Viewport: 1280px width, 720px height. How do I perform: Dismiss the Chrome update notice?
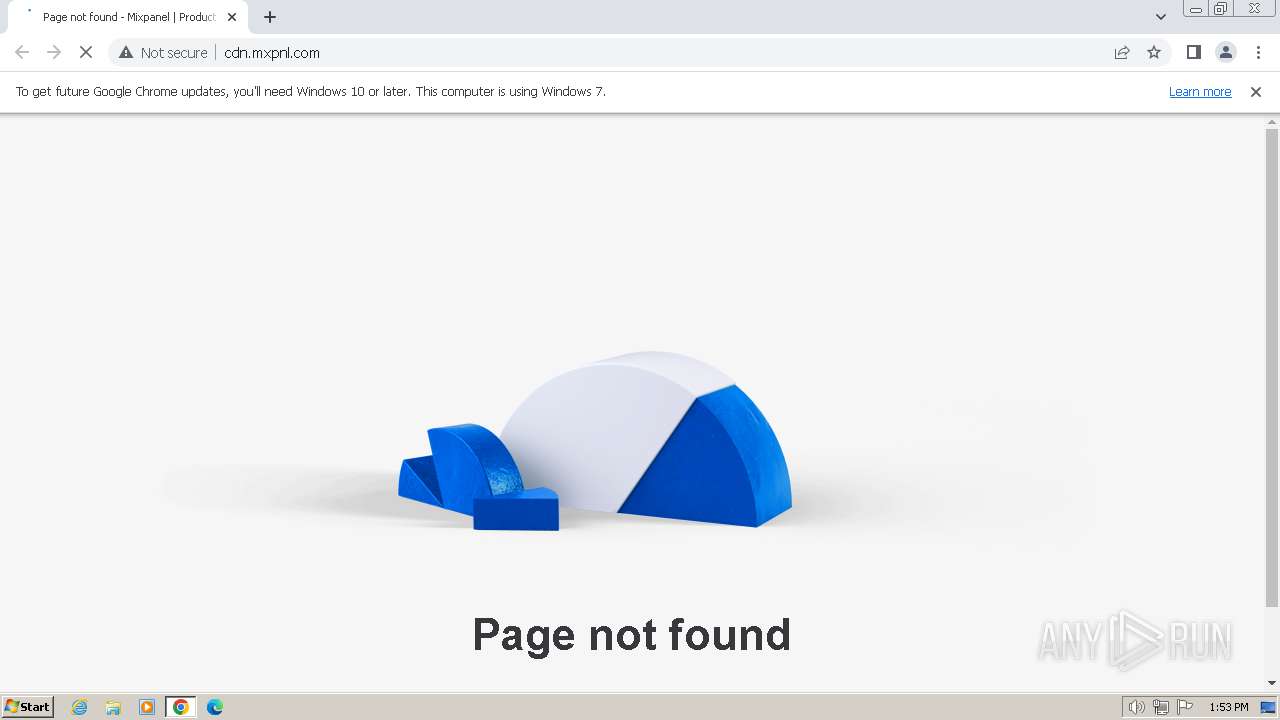pos(1256,91)
